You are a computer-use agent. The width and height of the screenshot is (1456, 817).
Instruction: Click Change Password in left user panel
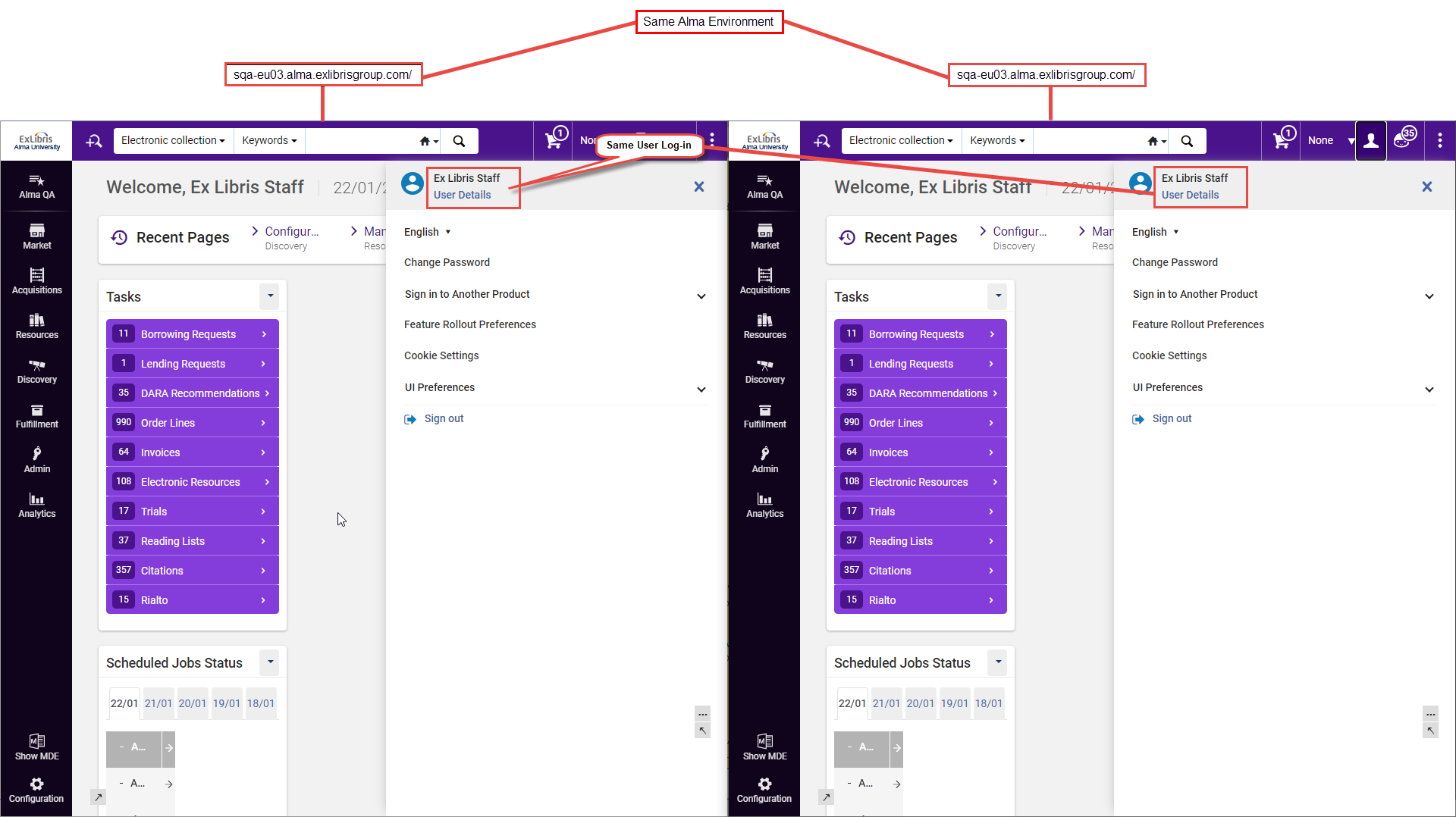pos(447,263)
